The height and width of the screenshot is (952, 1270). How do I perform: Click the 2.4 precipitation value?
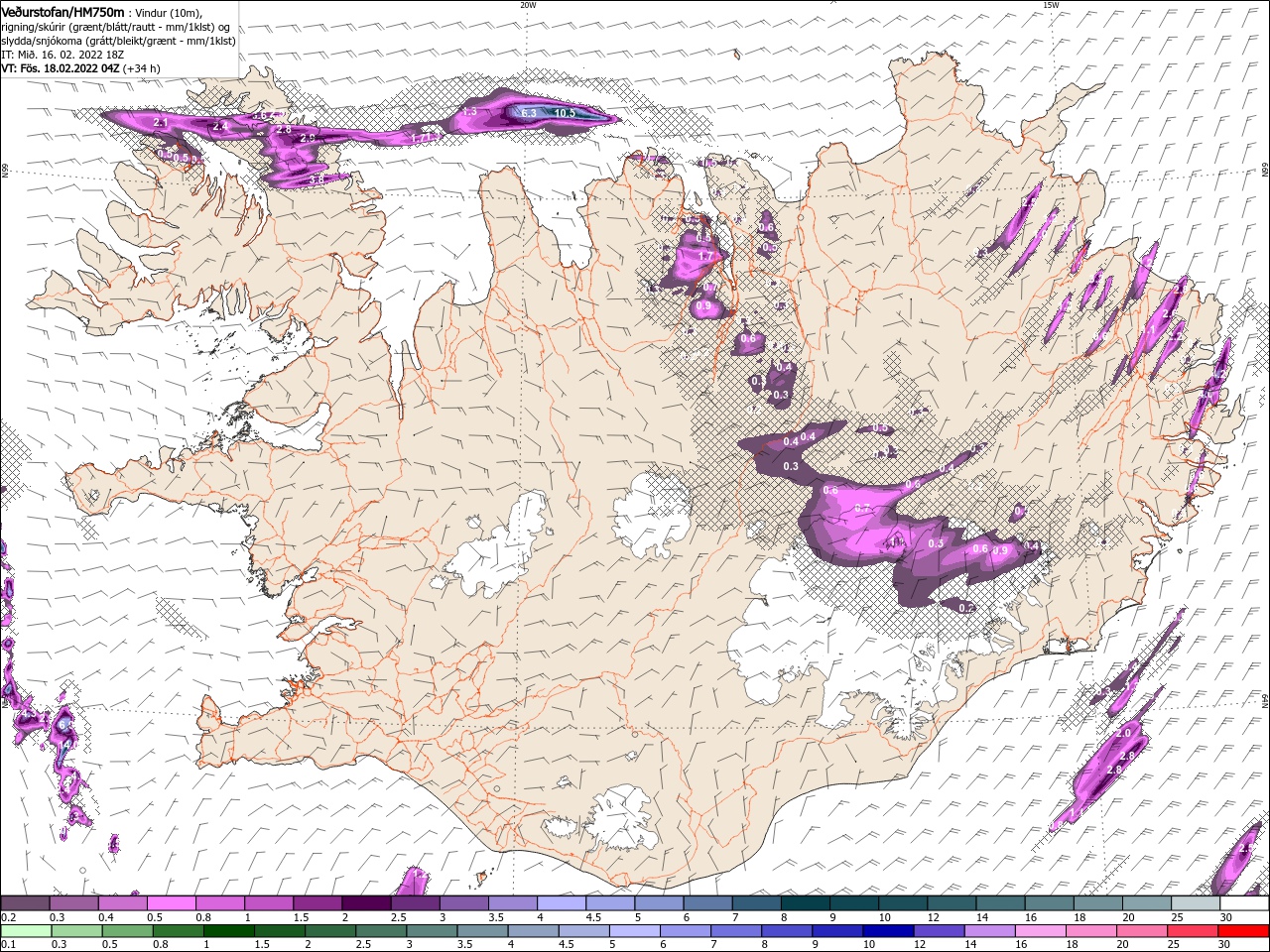click(220, 127)
